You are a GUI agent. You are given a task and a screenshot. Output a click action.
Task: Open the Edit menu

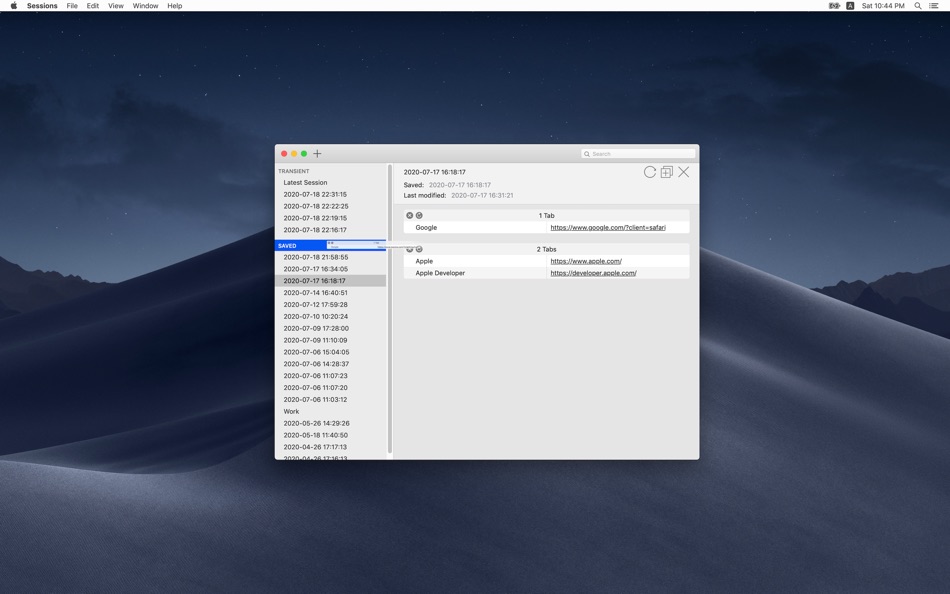coord(93,5)
